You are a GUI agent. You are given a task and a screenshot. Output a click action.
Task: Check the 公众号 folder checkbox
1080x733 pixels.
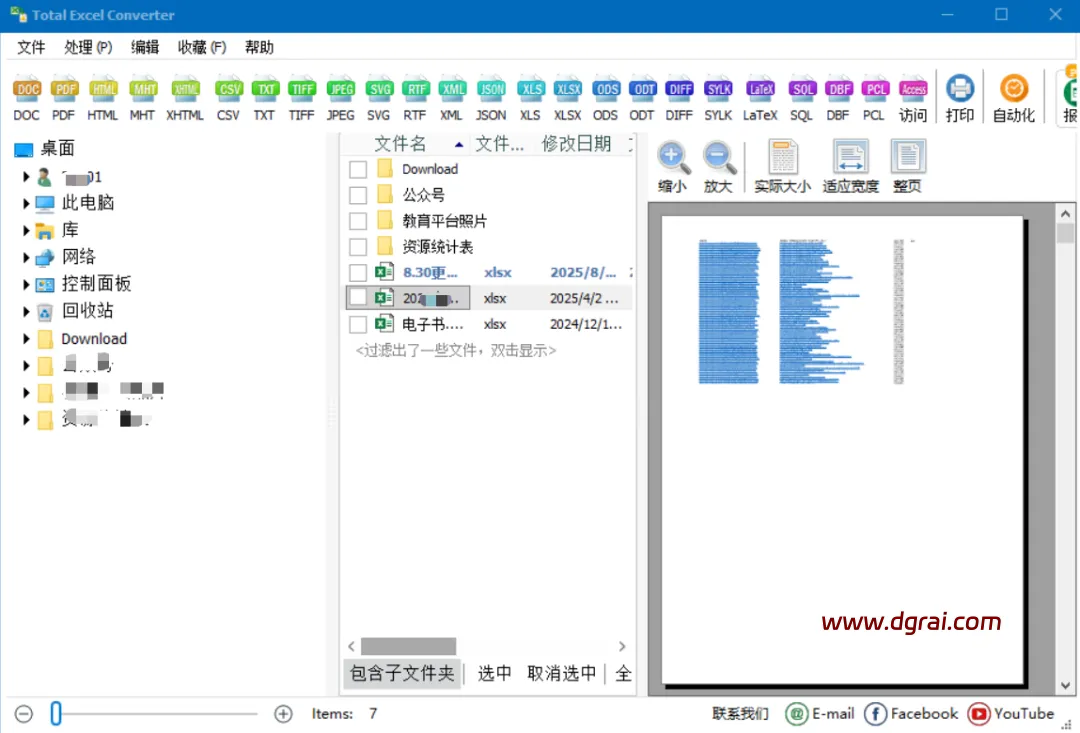click(358, 195)
